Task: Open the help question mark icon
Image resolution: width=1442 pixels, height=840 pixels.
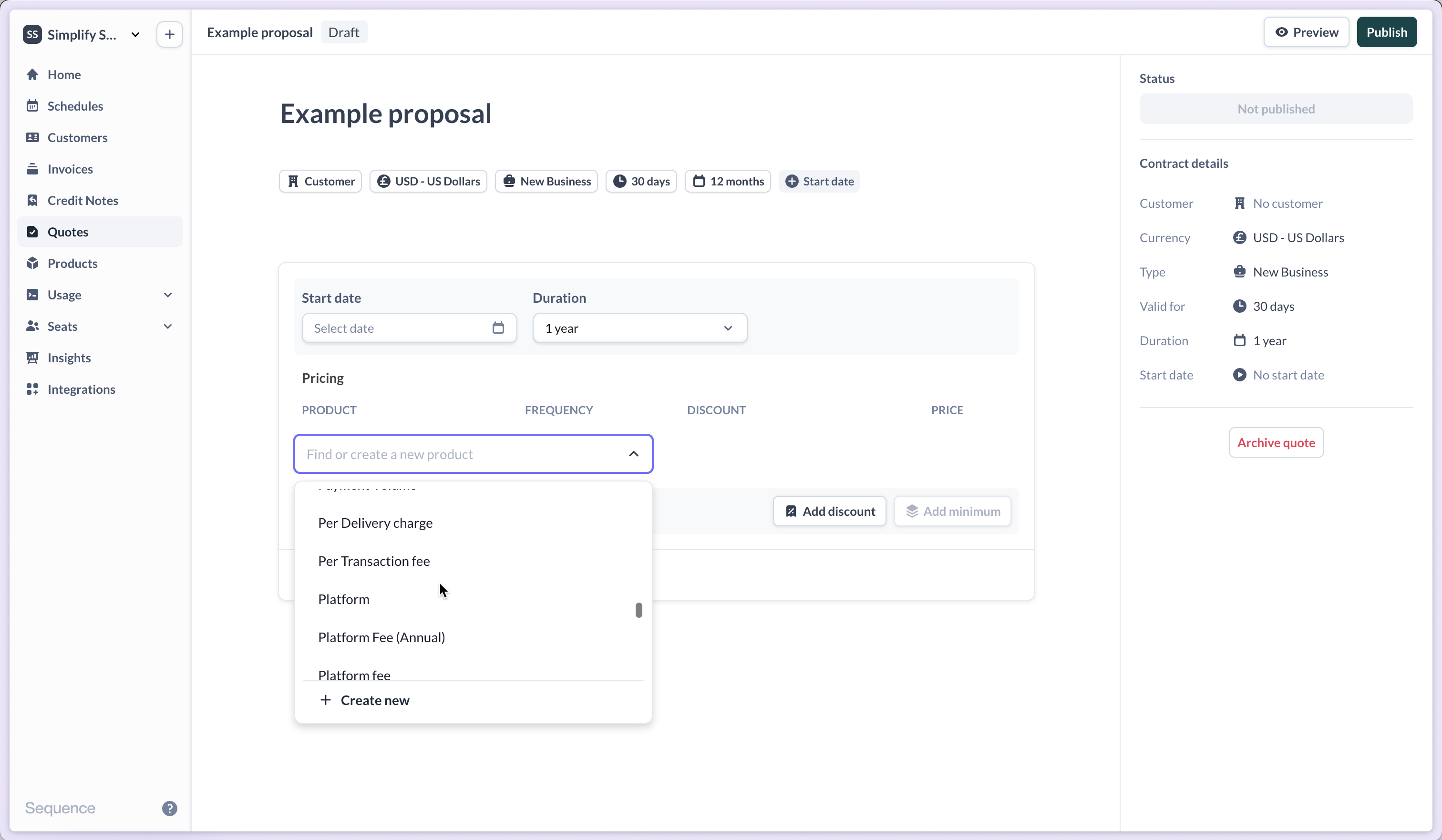Action: click(169, 808)
